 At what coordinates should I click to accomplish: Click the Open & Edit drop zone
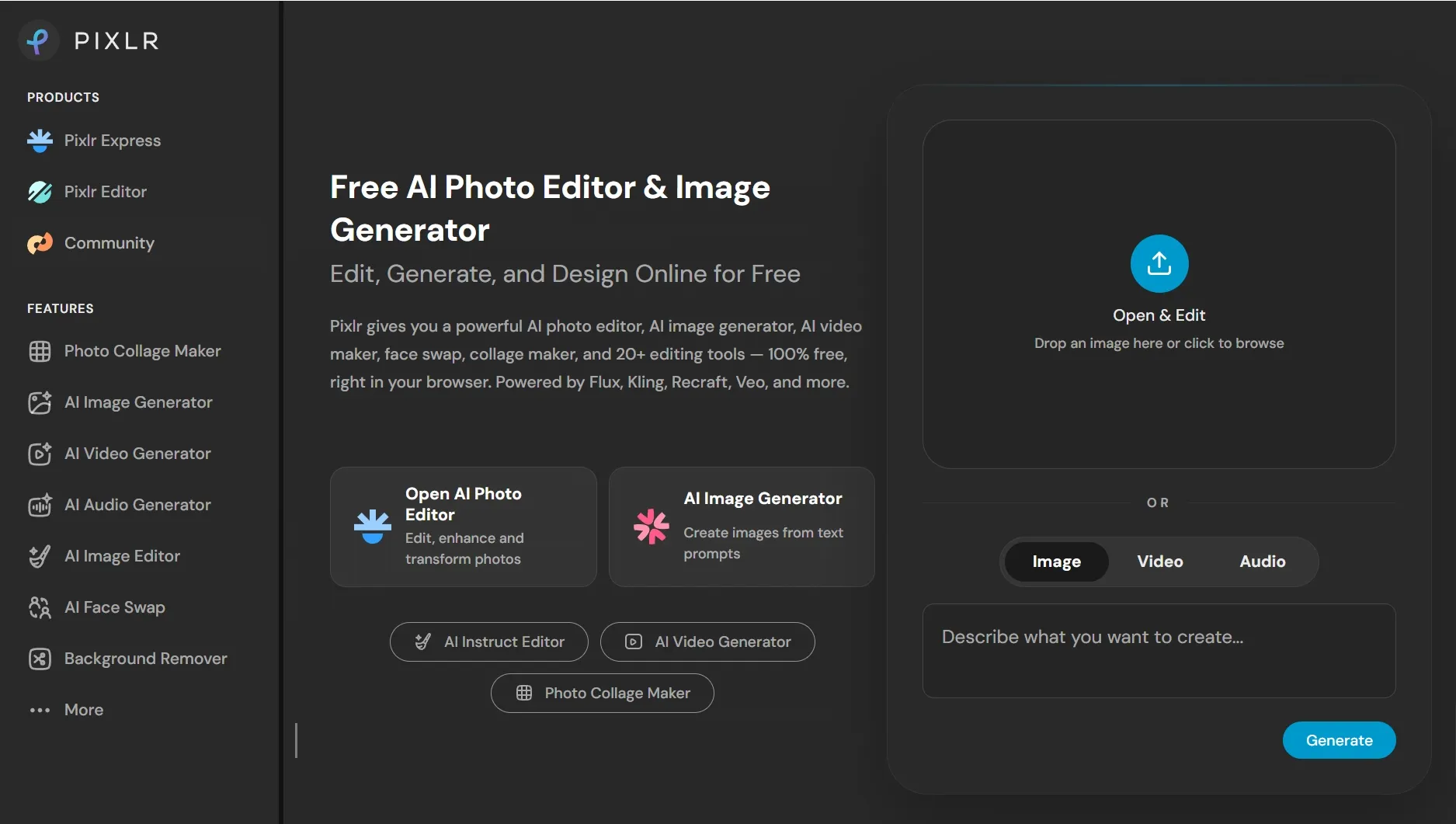[x=1159, y=294]
